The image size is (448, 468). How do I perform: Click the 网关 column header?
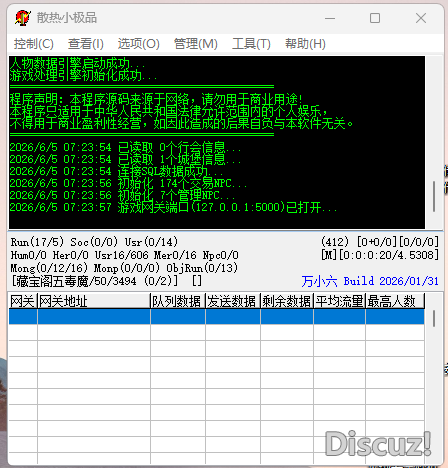click(x=23, y=301)
